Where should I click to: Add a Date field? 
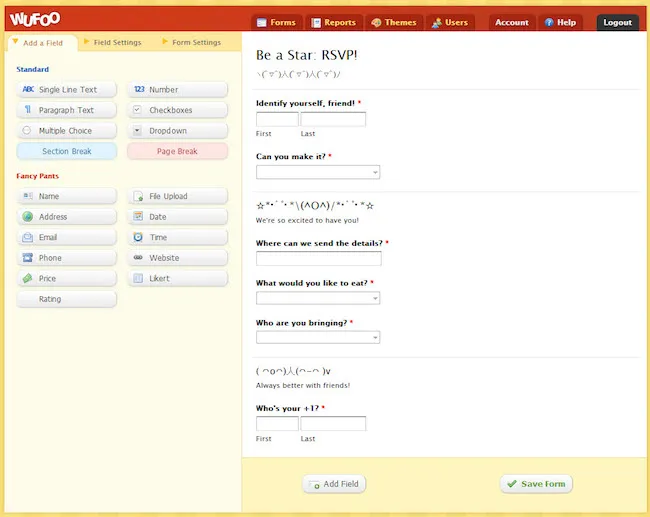pos(177,217)
